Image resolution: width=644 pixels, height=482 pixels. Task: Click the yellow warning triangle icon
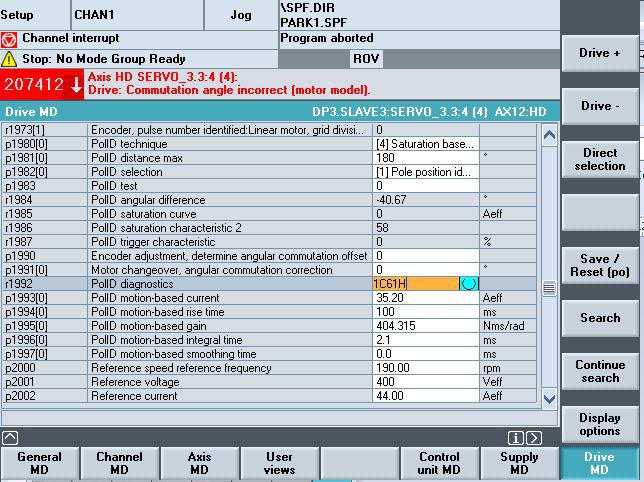(x=9, y=59)
